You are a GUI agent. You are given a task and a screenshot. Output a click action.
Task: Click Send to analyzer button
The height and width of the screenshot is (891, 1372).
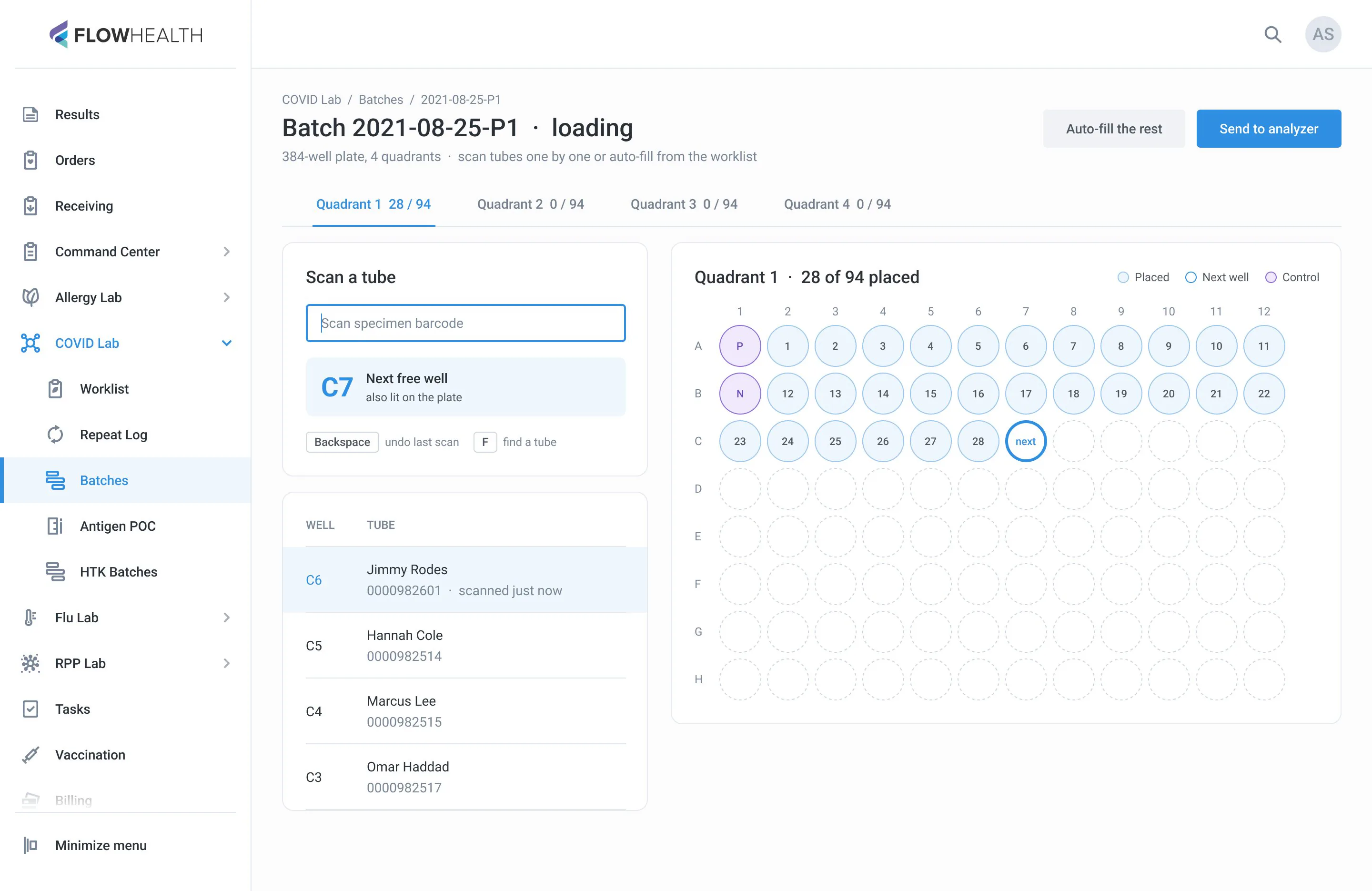pyautogui.click(x=1268, y=129)
